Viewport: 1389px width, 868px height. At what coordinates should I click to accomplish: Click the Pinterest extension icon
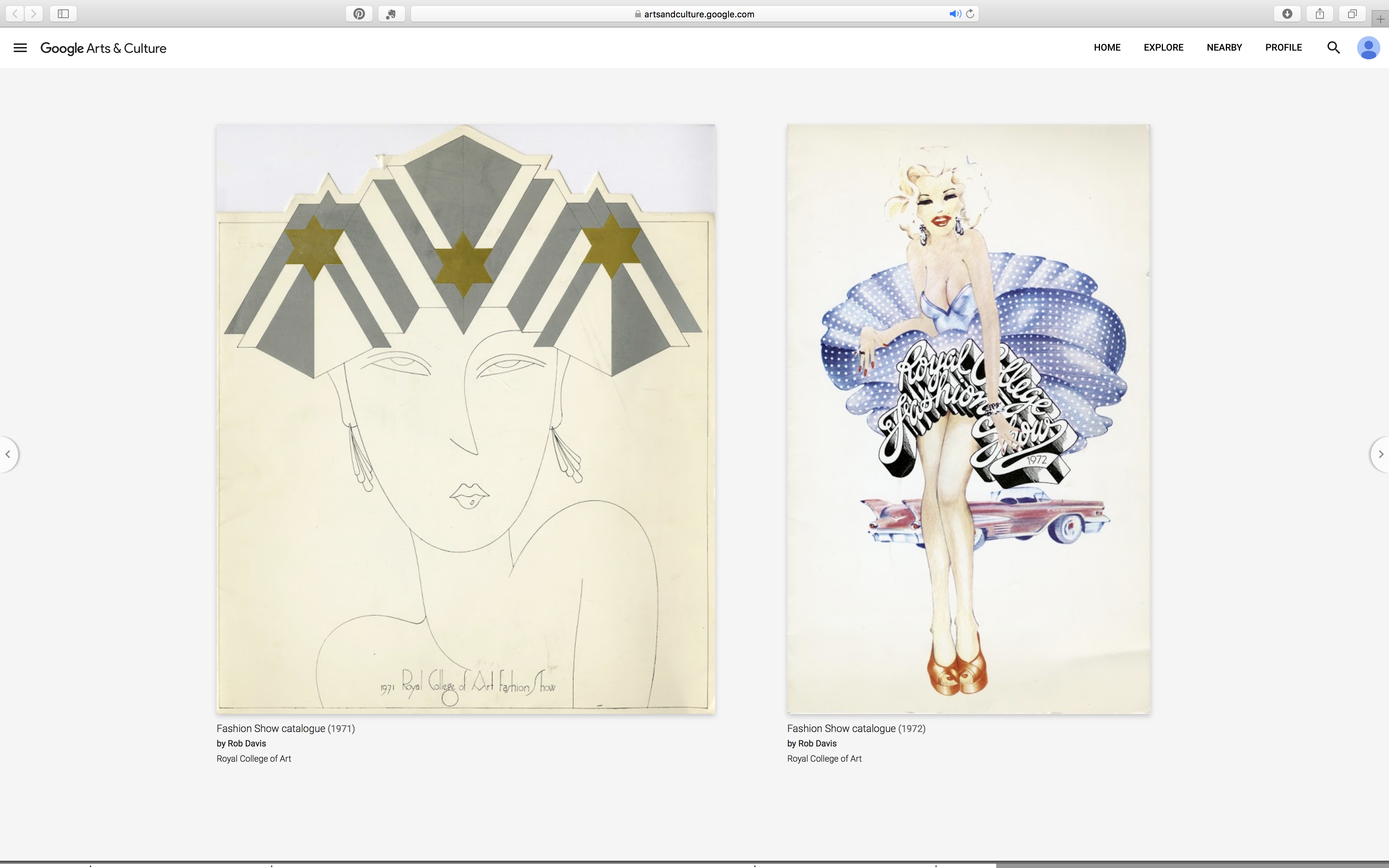(359, 14)
